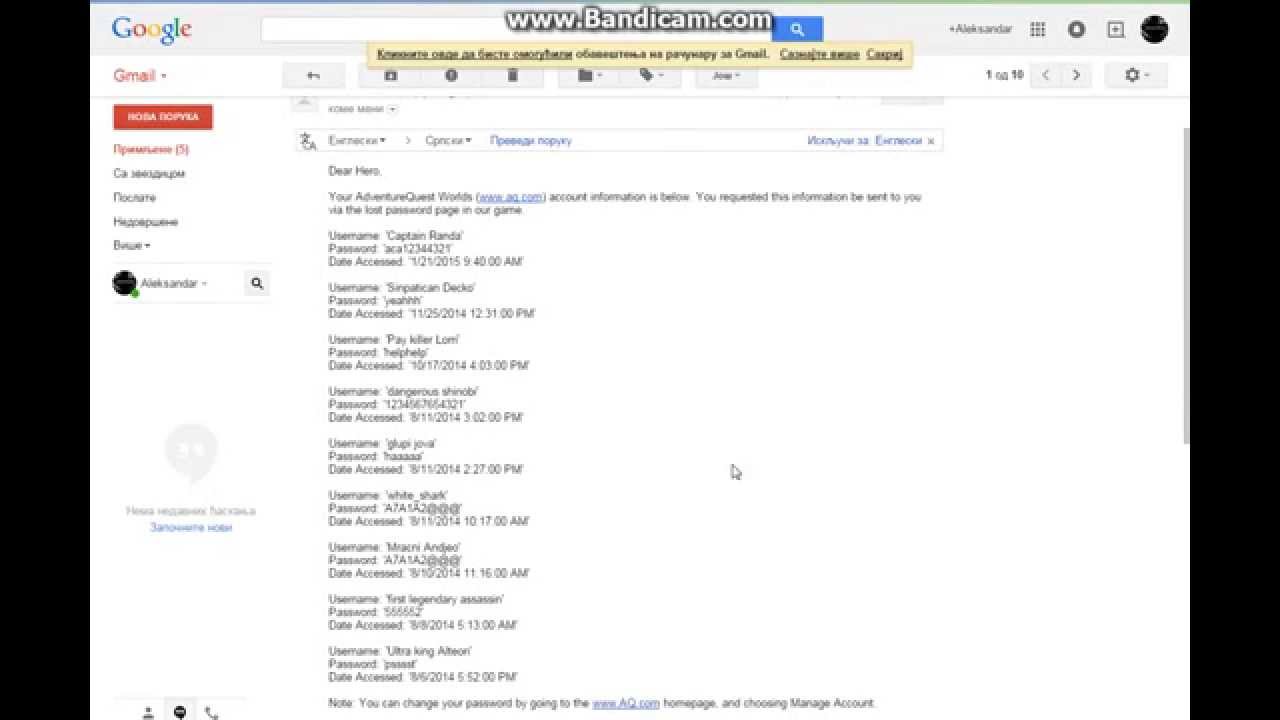Click the username 'Sinpatican Decko' line
The image size is (1280, 720).
402,288
